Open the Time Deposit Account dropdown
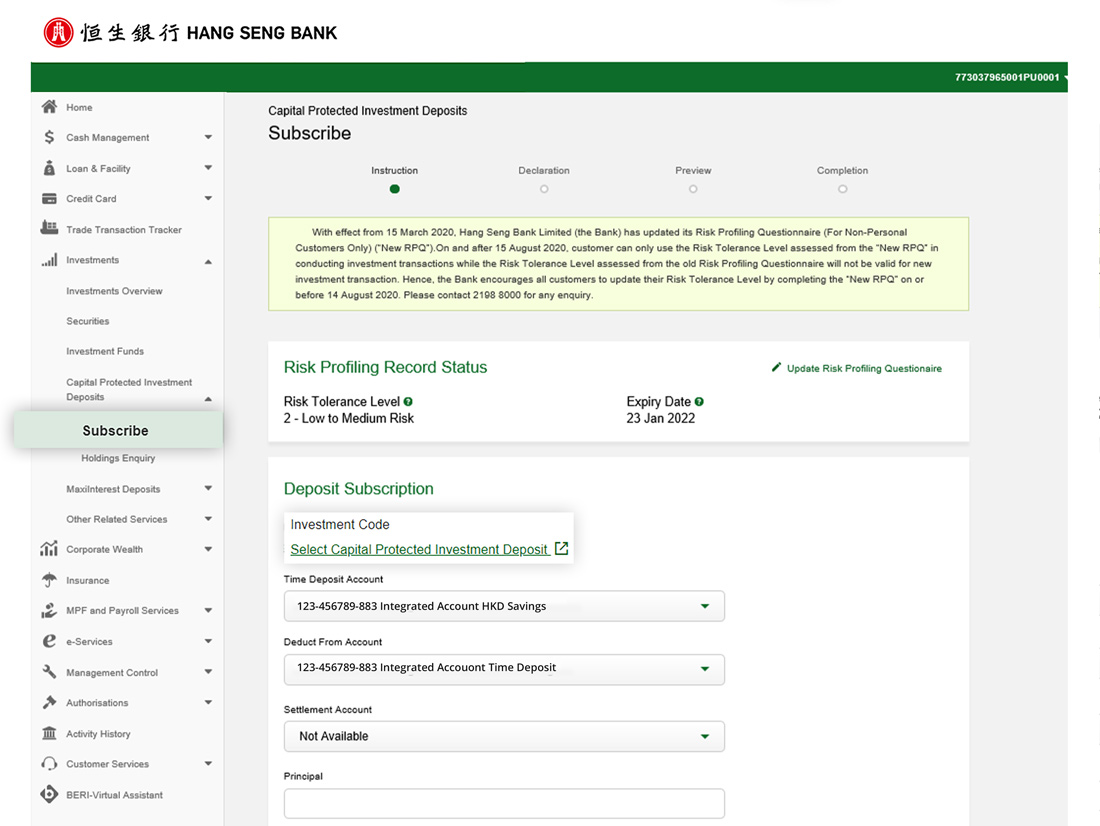1100x826 pixels. (504, 606)
